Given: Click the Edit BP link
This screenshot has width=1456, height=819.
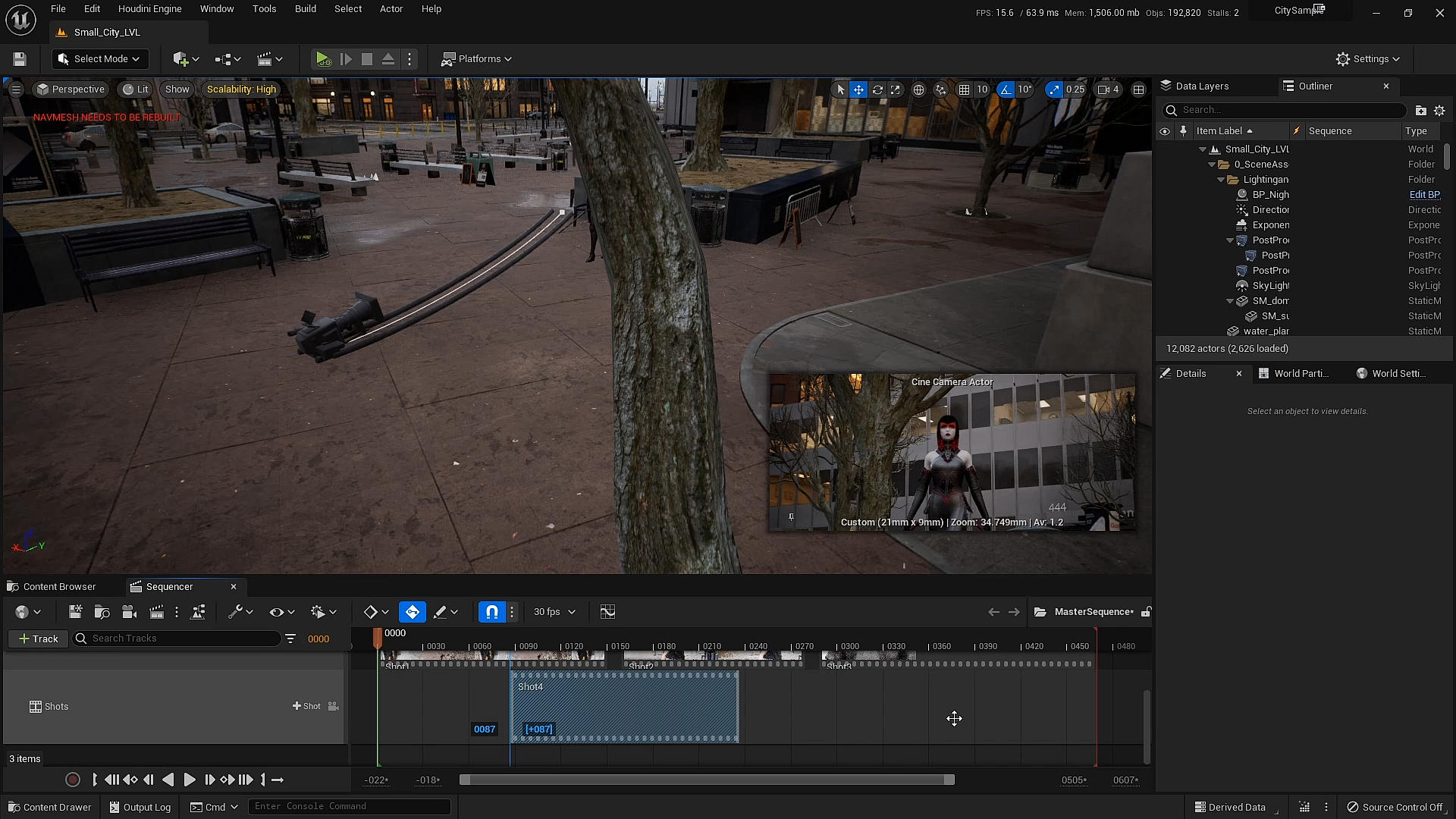Looking at the screenshot, I should point(1424,195).
